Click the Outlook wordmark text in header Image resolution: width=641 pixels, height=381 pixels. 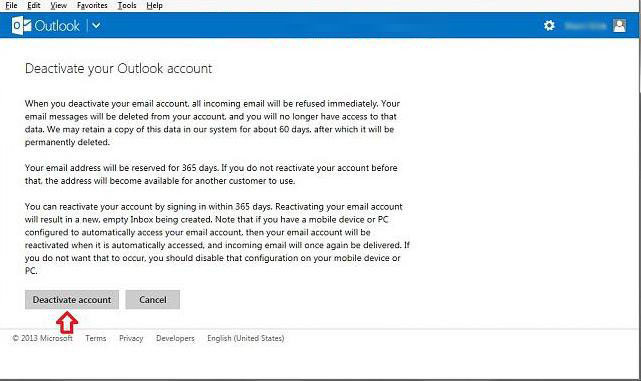(57, 26)
